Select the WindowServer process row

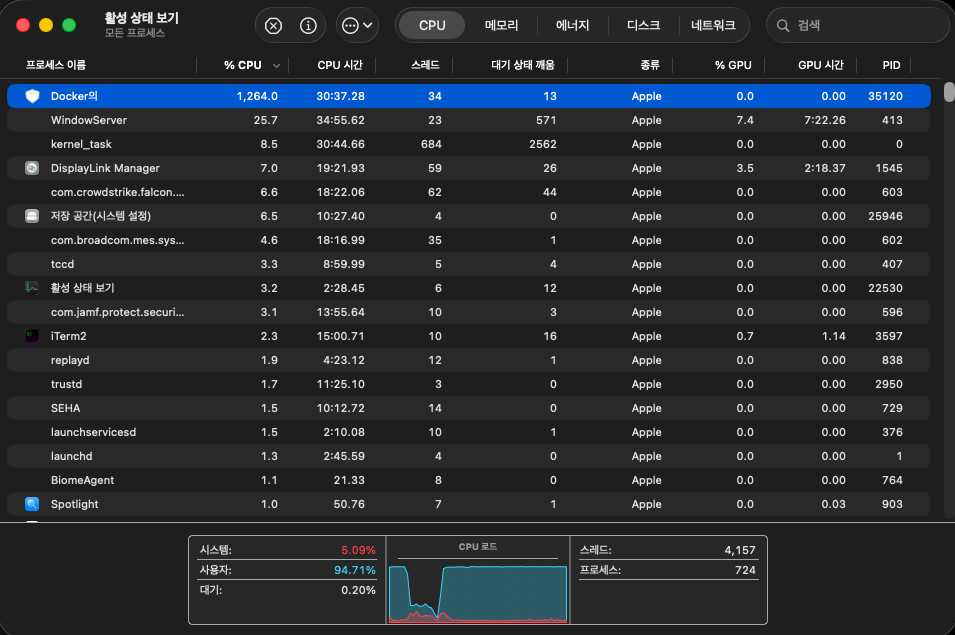click(468, 120)
